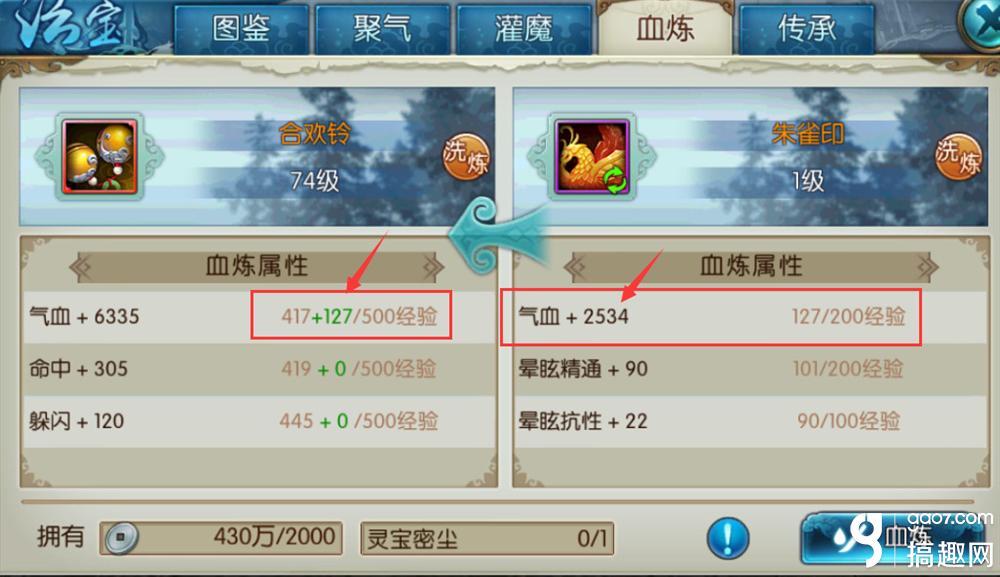
Task: Select the 命中 + 305 attribute row
Action: (x=259, y=369)
